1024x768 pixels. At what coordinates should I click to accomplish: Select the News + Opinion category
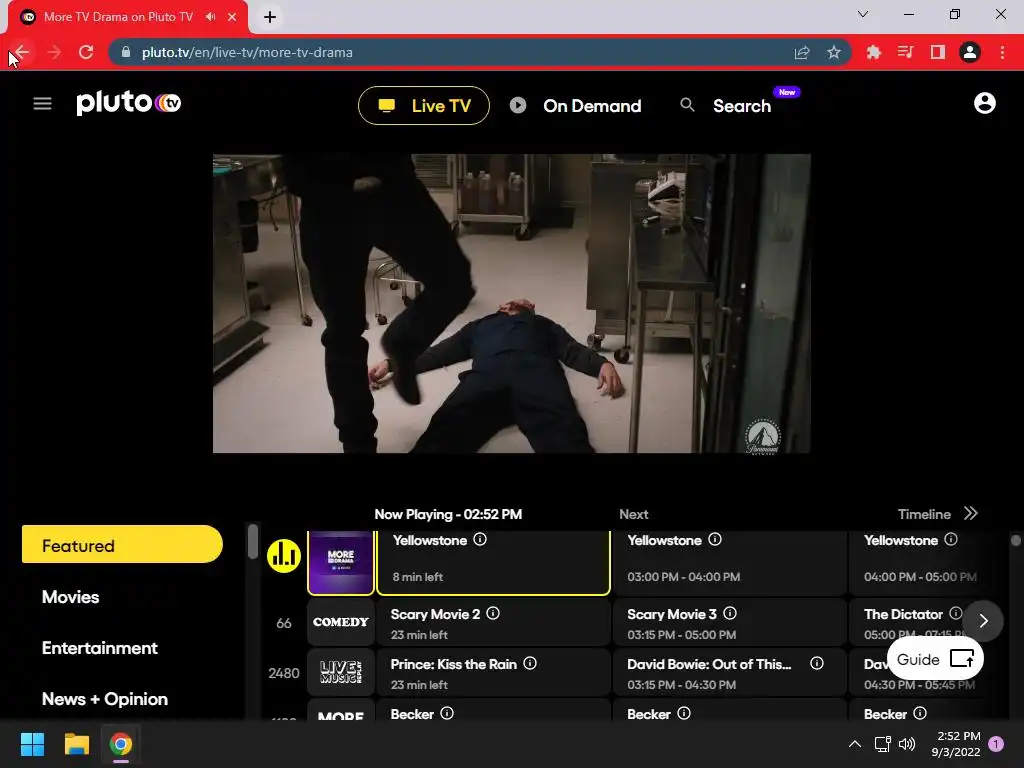(104, 699)
